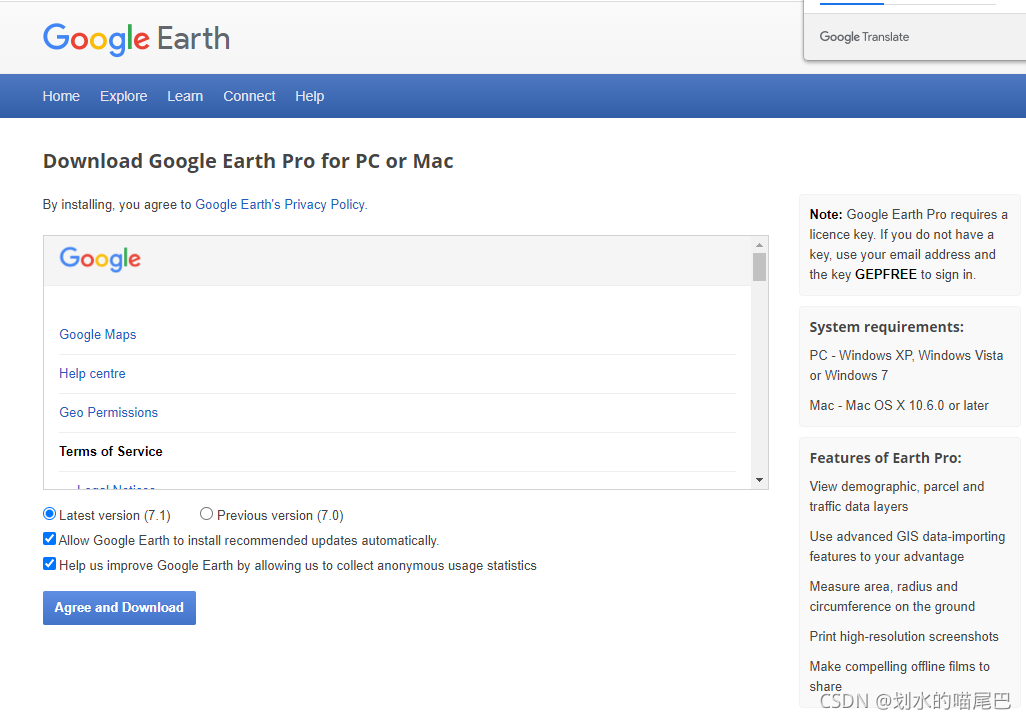The width and height of the screenshot is (1026, 719).
Task: Click the Google logo in terms box
Action: pos(100,259)
